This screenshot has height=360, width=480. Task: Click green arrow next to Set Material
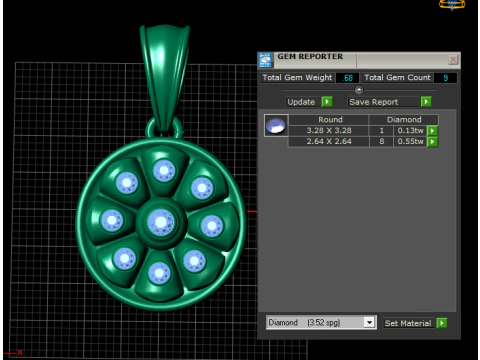[x=442, y=323]
